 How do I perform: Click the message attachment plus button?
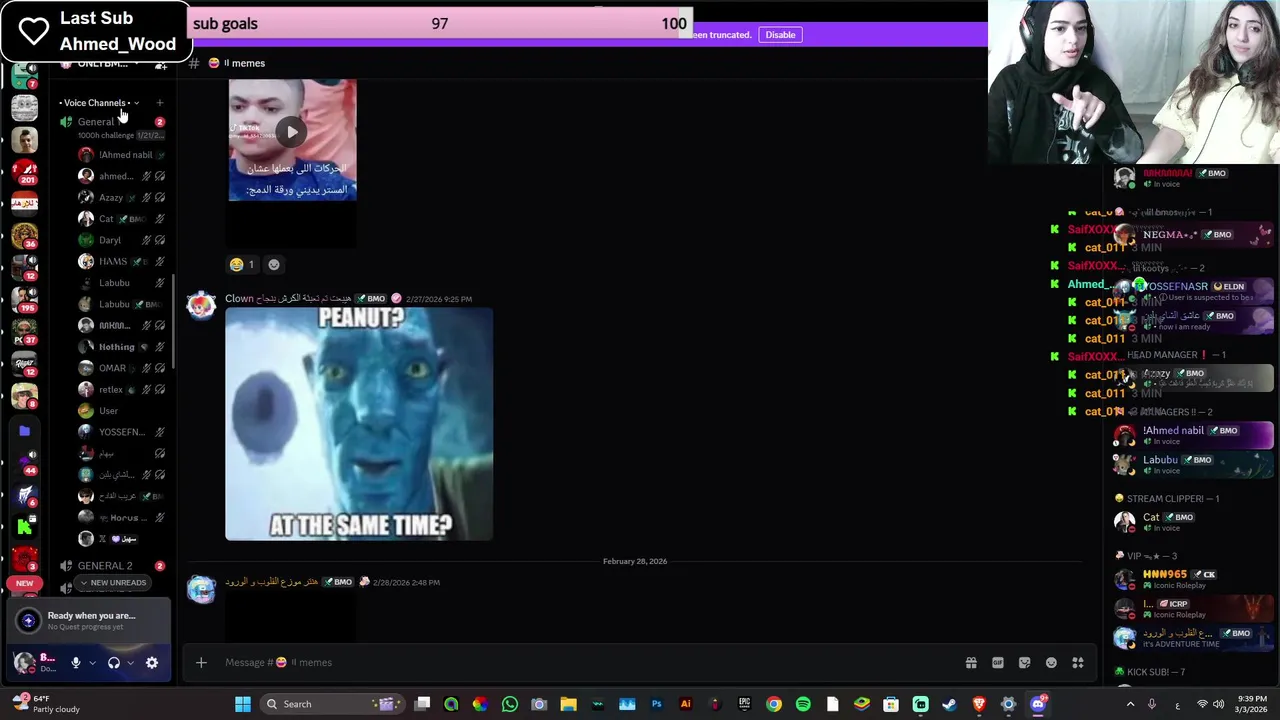[201, 662]
